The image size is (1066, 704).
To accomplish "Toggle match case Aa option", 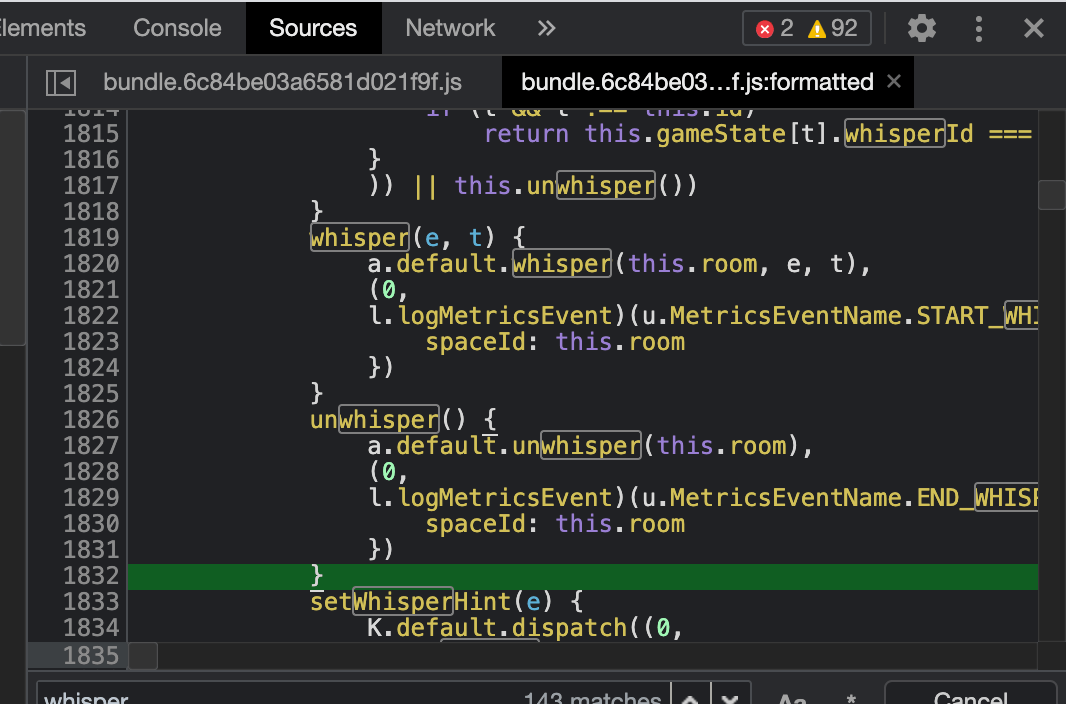I will [792, 697].
